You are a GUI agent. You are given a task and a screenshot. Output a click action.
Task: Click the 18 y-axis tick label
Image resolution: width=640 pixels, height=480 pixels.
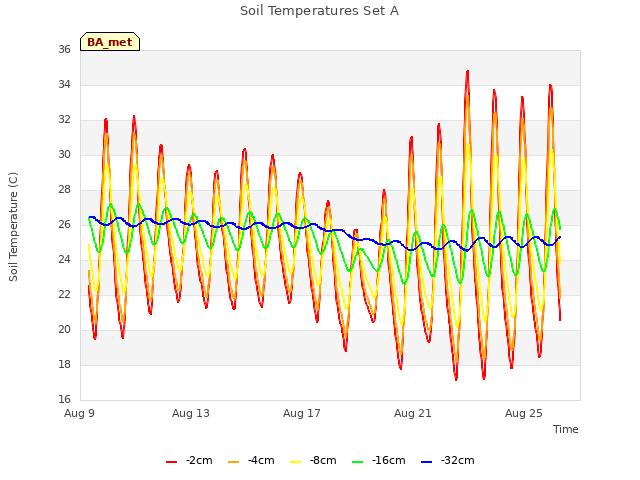64,364
